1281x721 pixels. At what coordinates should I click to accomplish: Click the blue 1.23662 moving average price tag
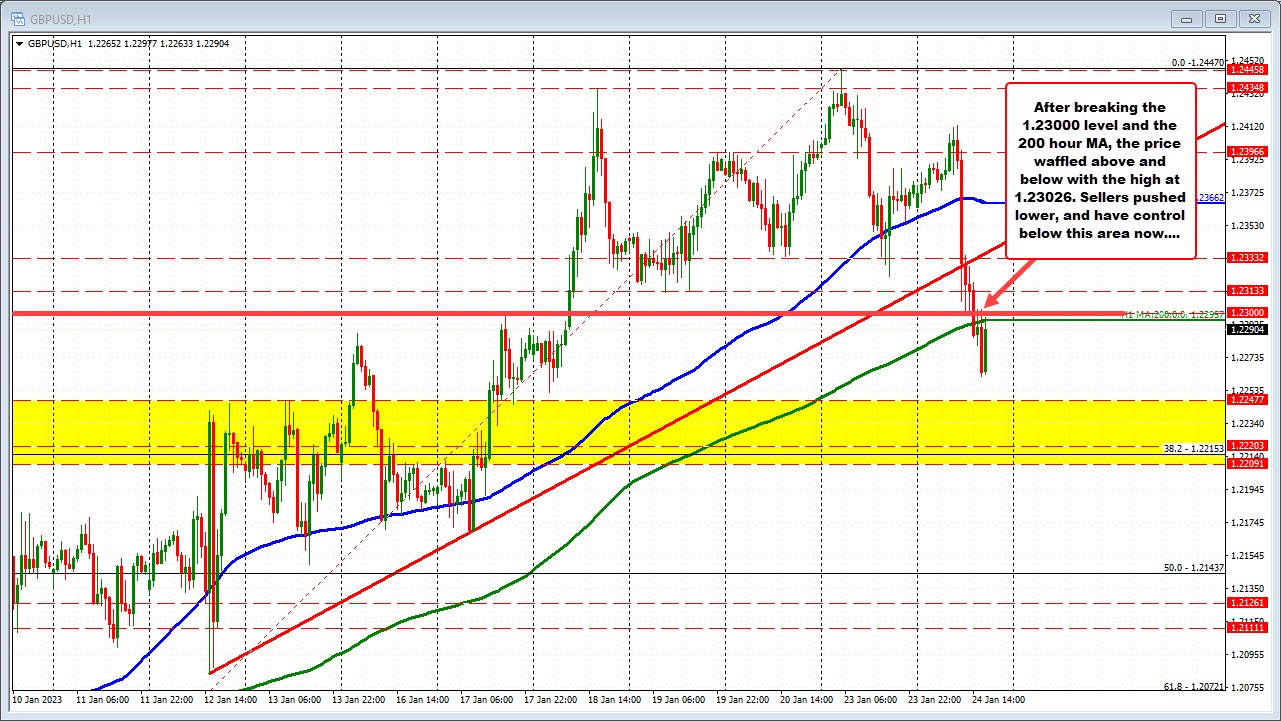tap(1210, 198)
